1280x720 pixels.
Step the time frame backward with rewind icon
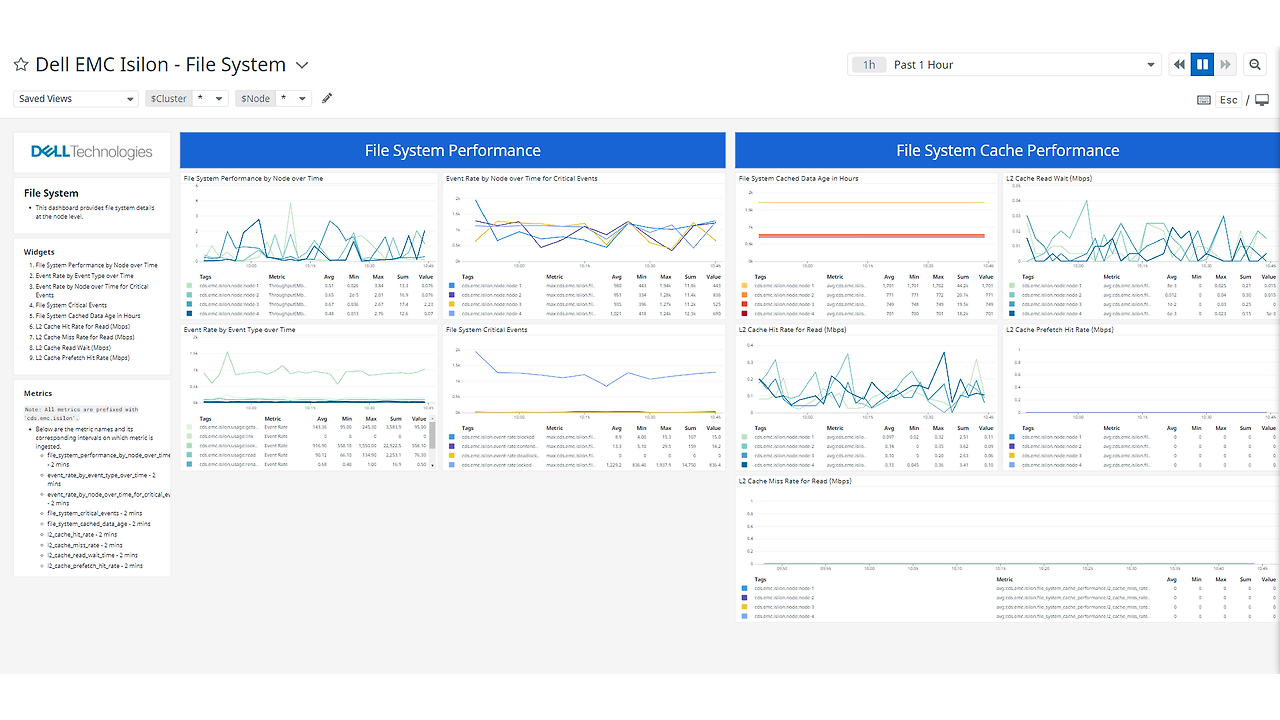click(1180, 65)
